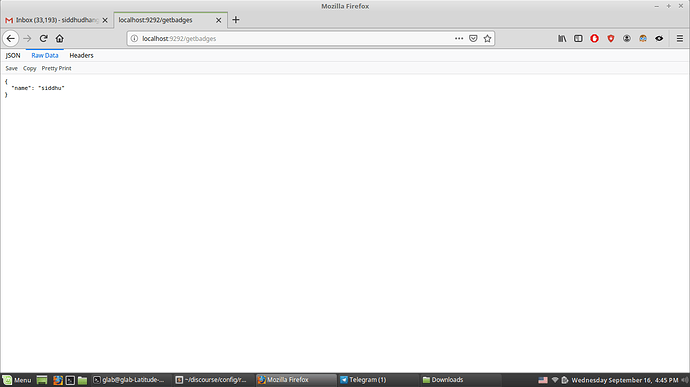Select the localhost:9292/getbadges tab
This screenshot has height=387, width=690.
point(171,20)
